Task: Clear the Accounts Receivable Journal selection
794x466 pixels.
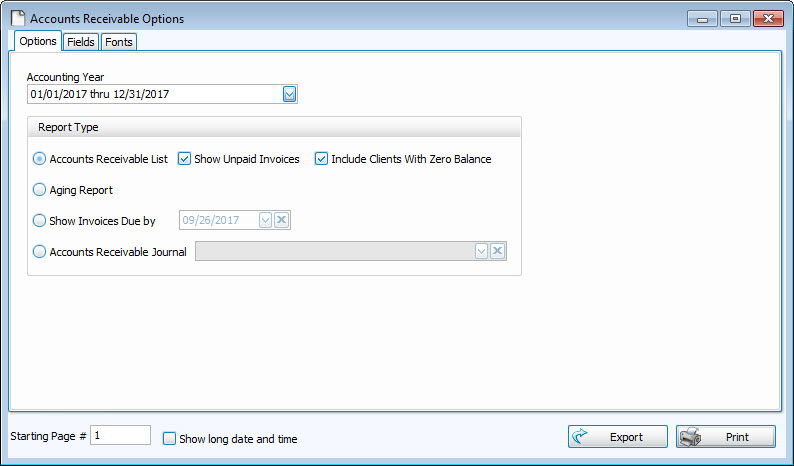Action: [x=498, y=252]
